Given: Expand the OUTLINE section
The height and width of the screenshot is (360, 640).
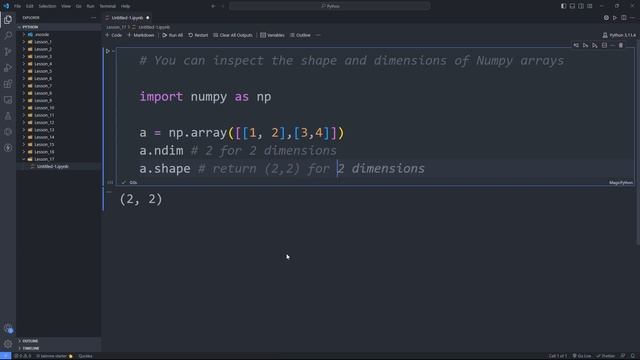Looking at the screenshot, I should (58, 341).
